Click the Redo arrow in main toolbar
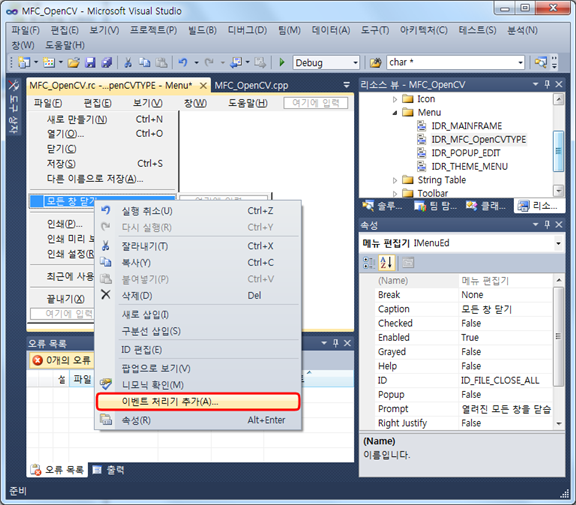Viewport: 576px width, 505px height. 209,63
